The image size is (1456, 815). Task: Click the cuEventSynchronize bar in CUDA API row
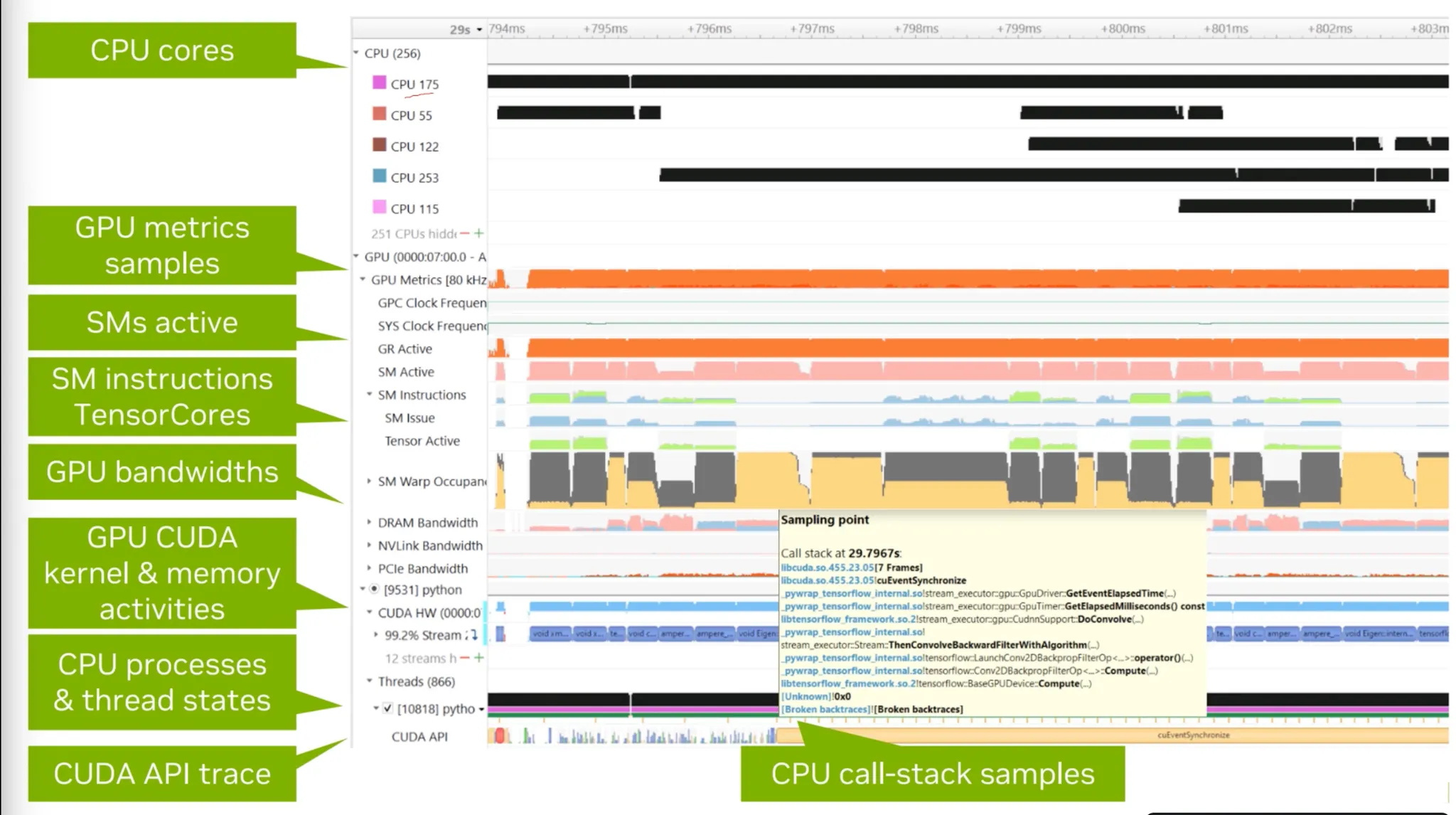(x=1193, y=735)
